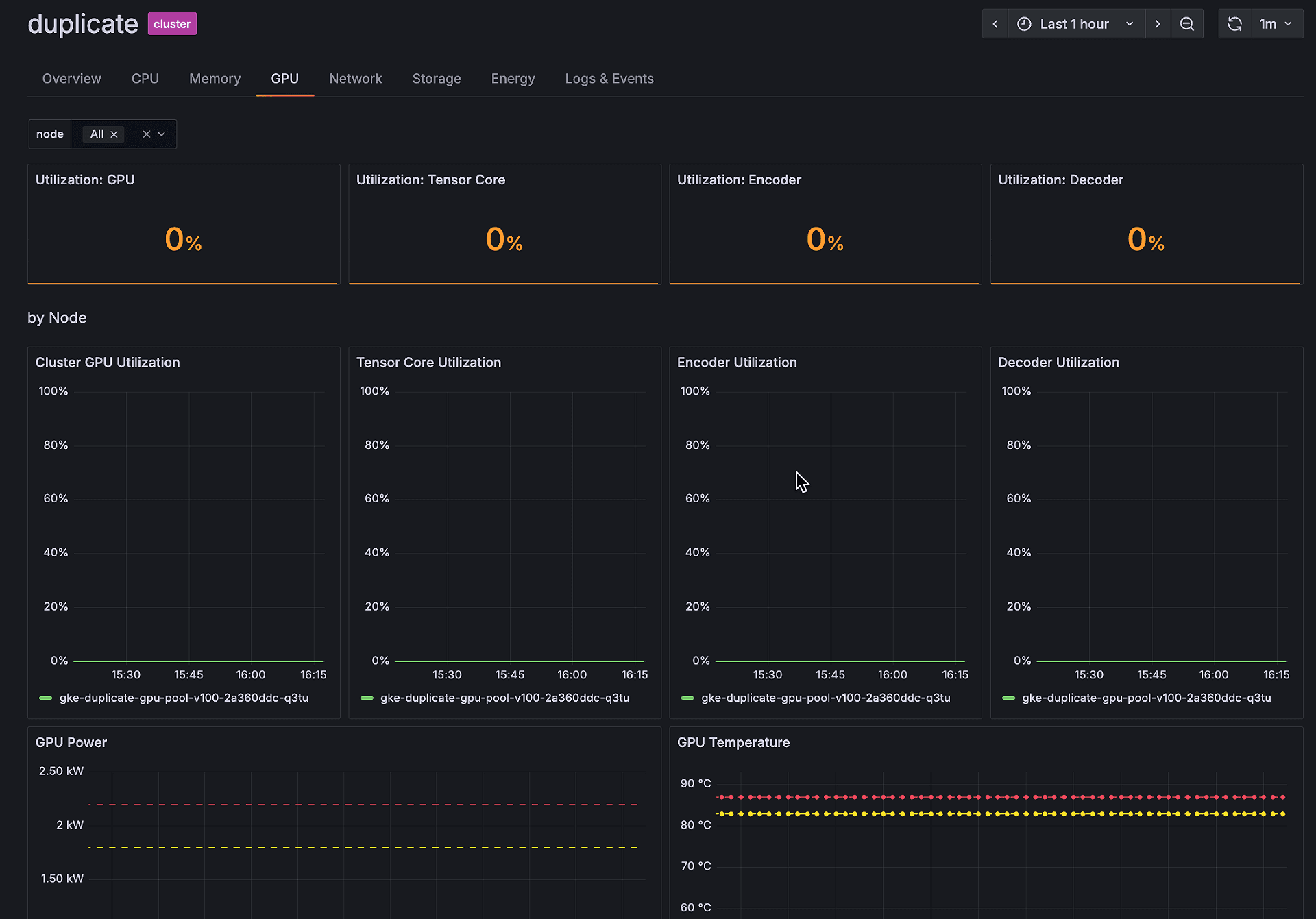Open the Last 1 hour time range dropdown
1316x919 pixels.
(1074, 23)
